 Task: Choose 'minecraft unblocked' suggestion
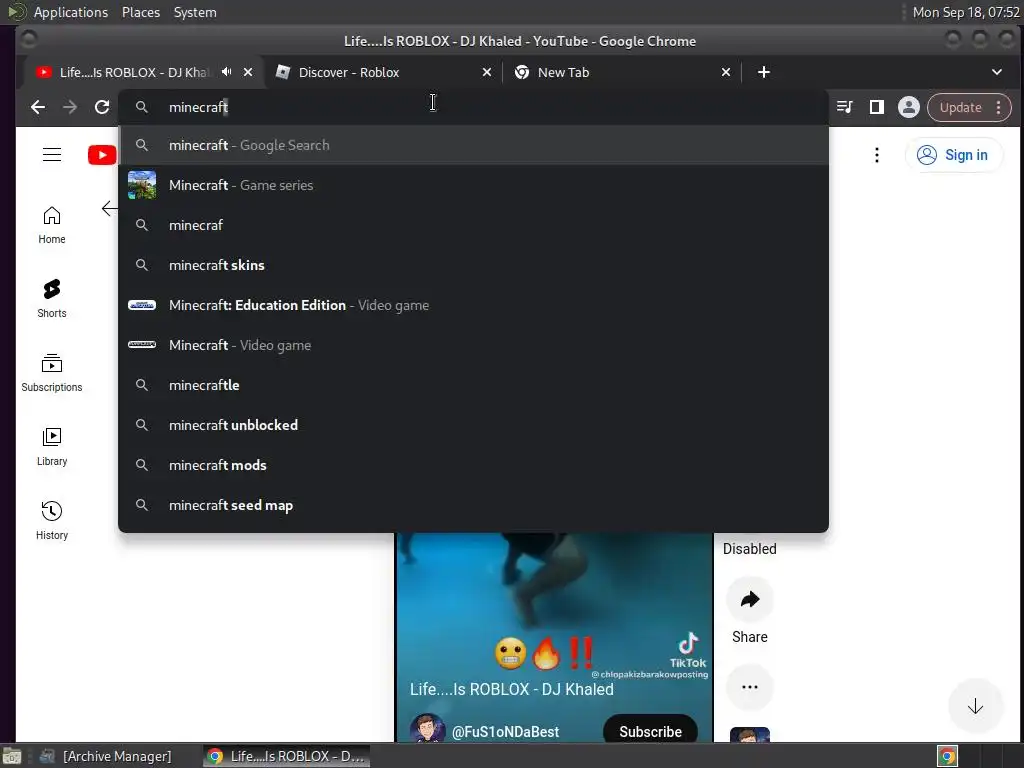(x=473, y=425)
